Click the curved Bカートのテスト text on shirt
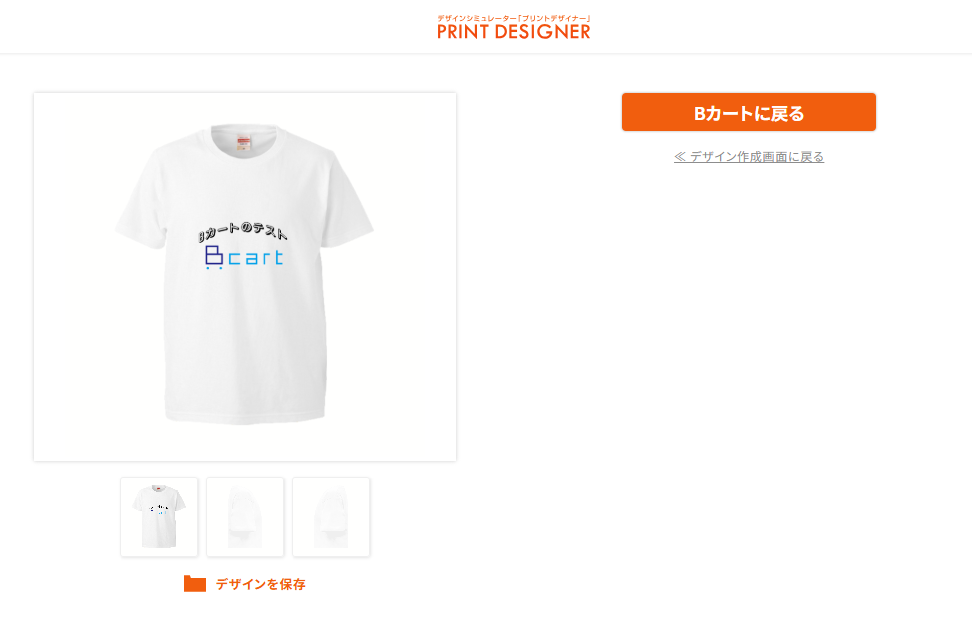Image resolution: width=972 pixels, height=634 pixels. point(242,231)
